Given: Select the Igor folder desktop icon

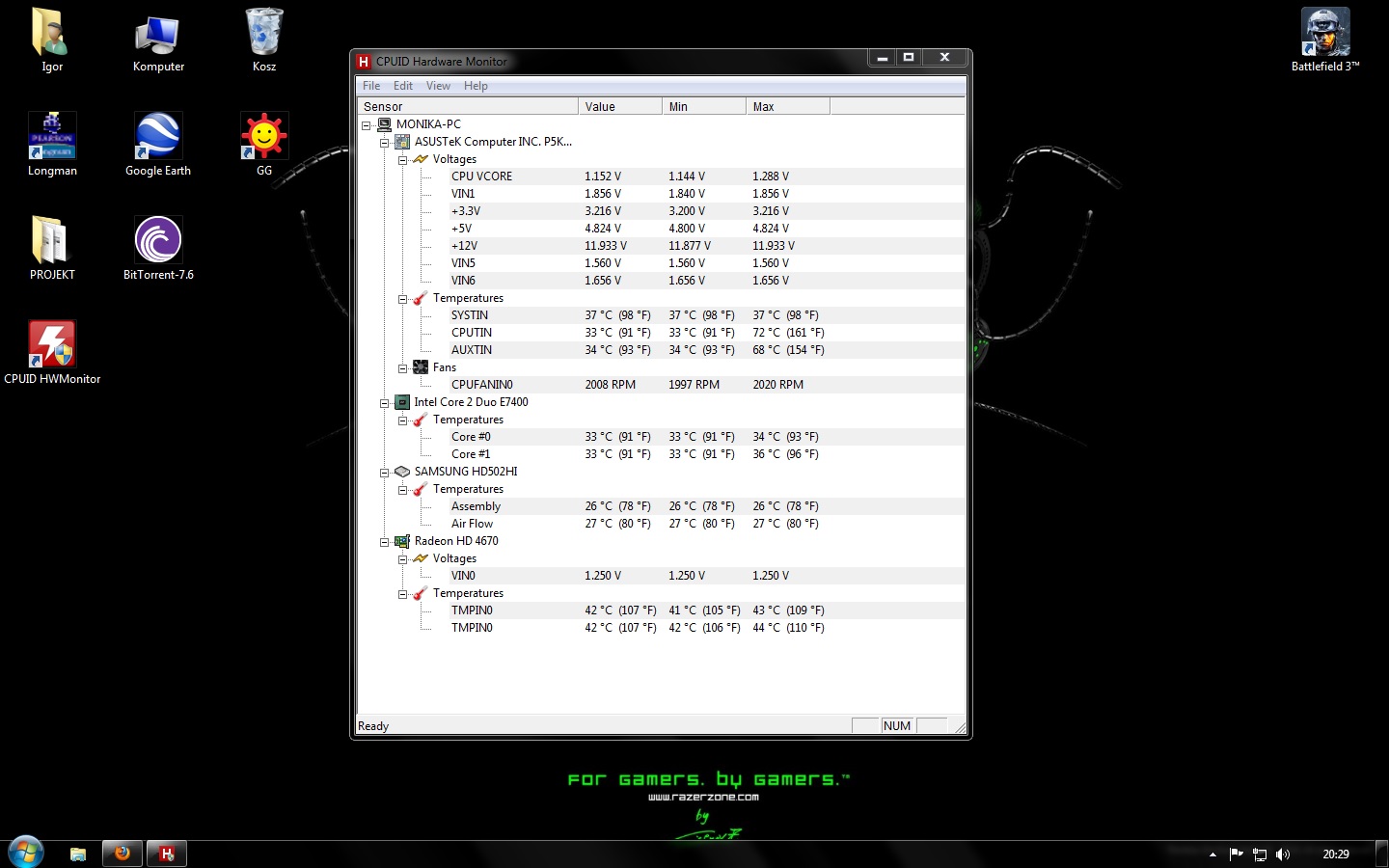Looking at the screenshot, I should pyautogui.click(x=52, y=41).
